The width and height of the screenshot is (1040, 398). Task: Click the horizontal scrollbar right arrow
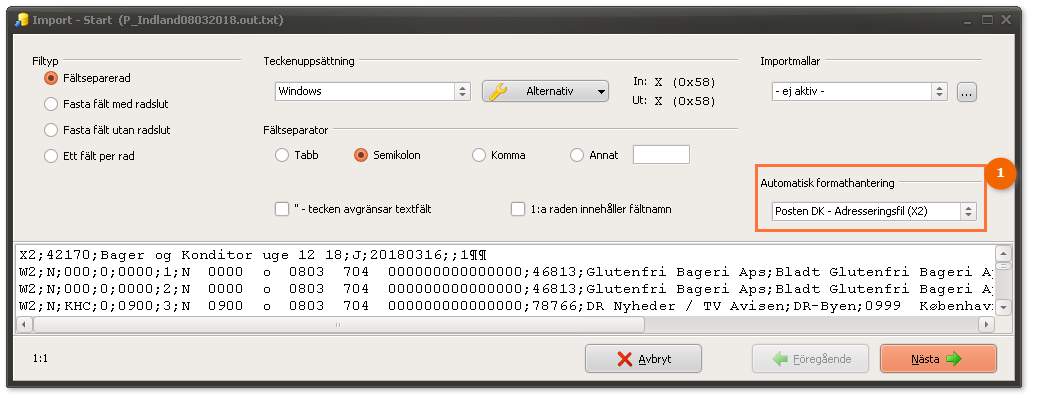(x=987, y=324)
